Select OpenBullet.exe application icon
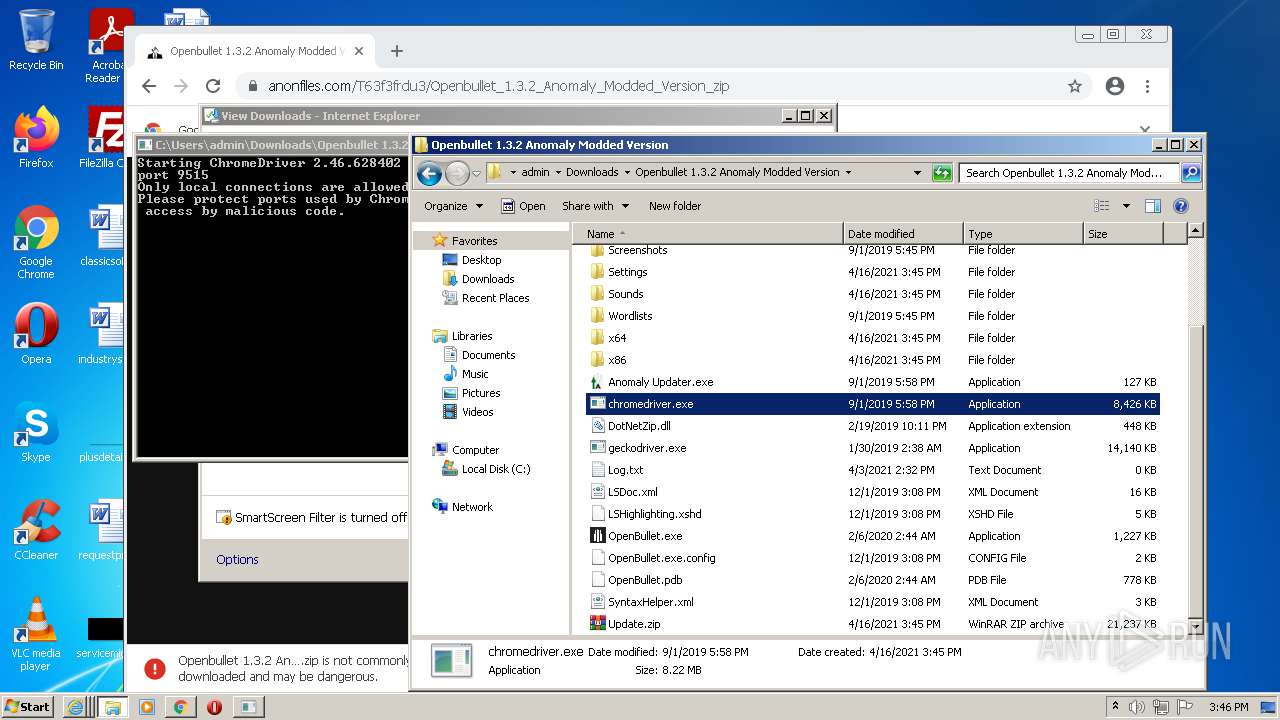Viewport: 1280px width, 720px height. [598, 536]
